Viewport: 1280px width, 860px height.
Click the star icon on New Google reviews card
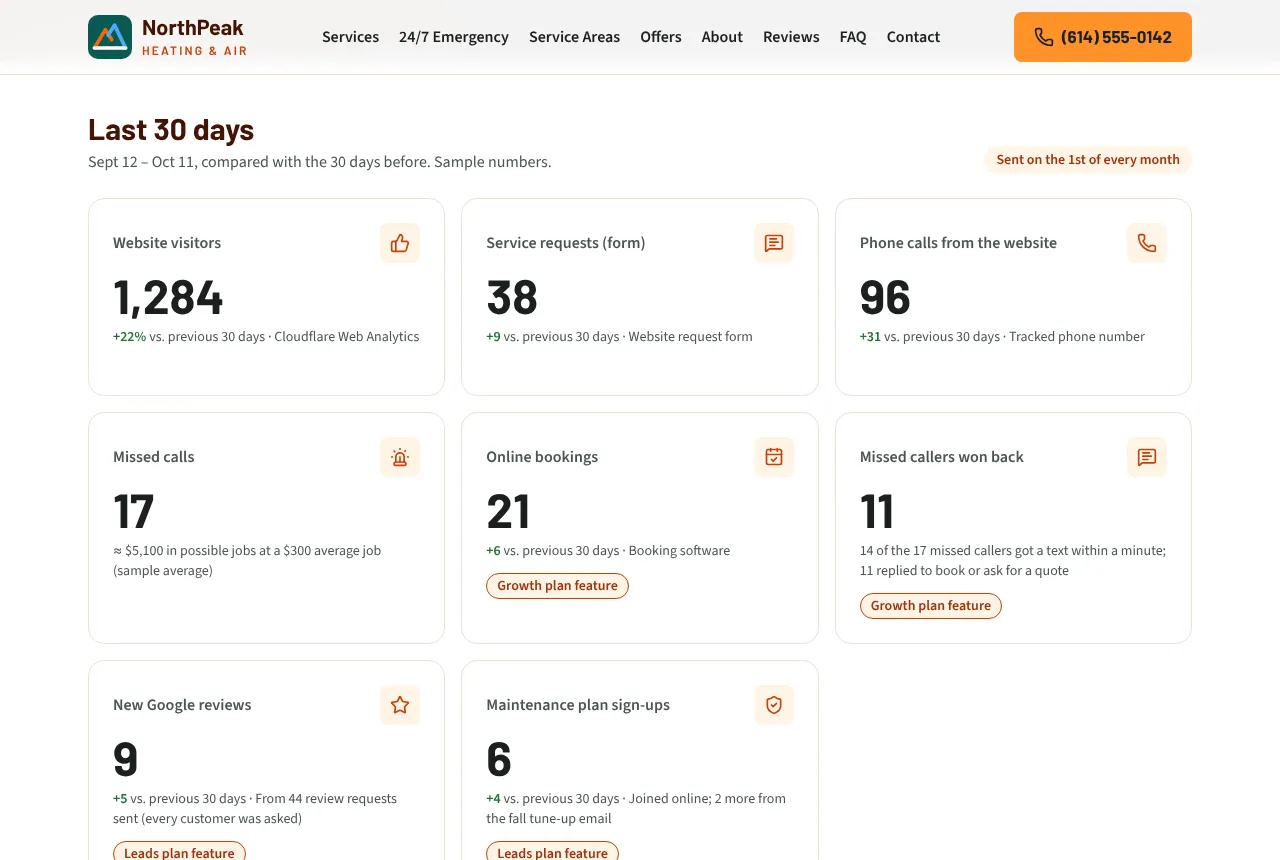coord(400,705)
